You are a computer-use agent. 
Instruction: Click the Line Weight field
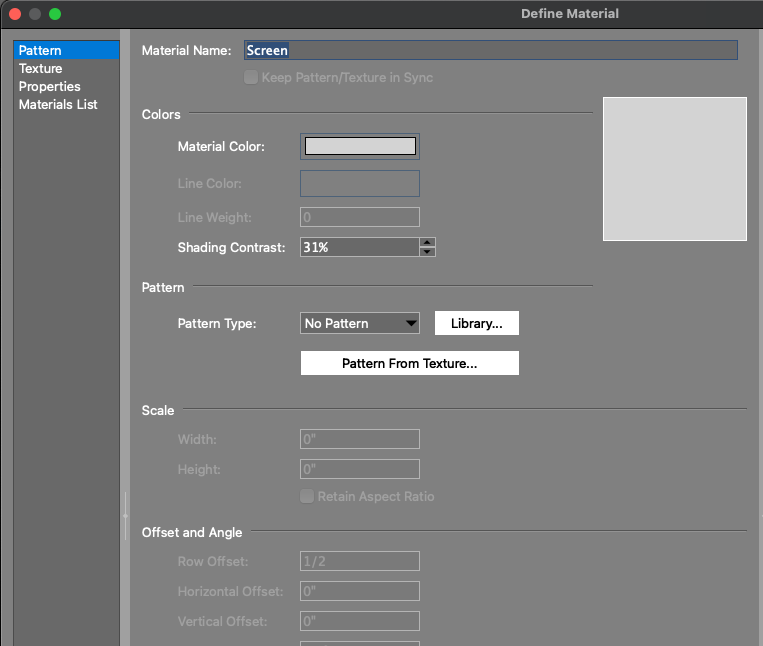[360, 217]
